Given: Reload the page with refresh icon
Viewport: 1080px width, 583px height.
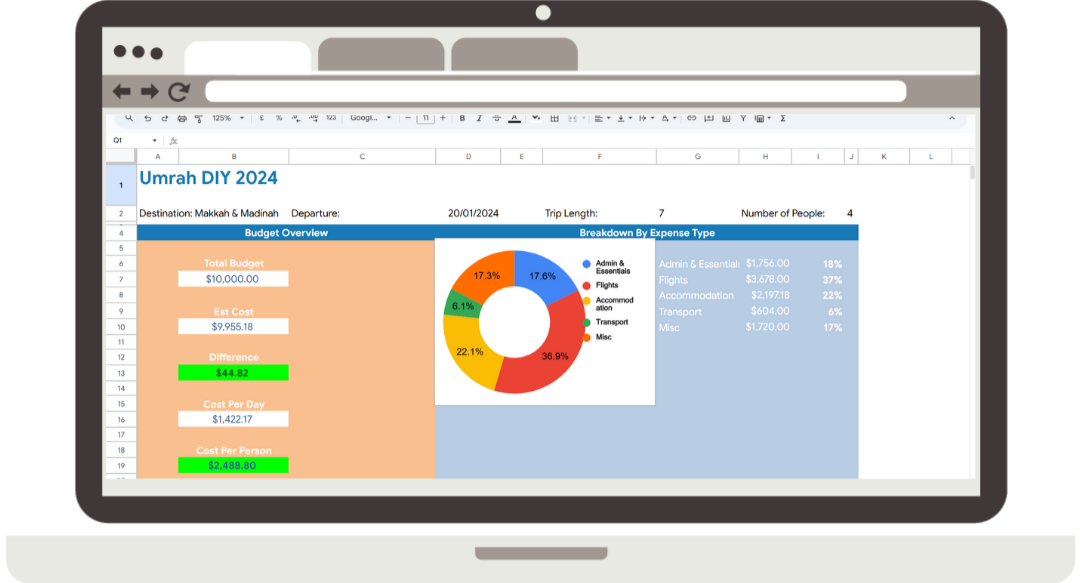Looking at the screenshot, I should coord(179,91).
